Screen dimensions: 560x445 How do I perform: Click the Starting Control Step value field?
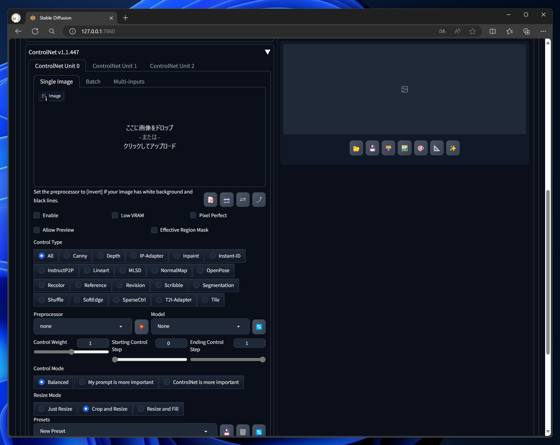pyautogui.click(x=171, y=343)
